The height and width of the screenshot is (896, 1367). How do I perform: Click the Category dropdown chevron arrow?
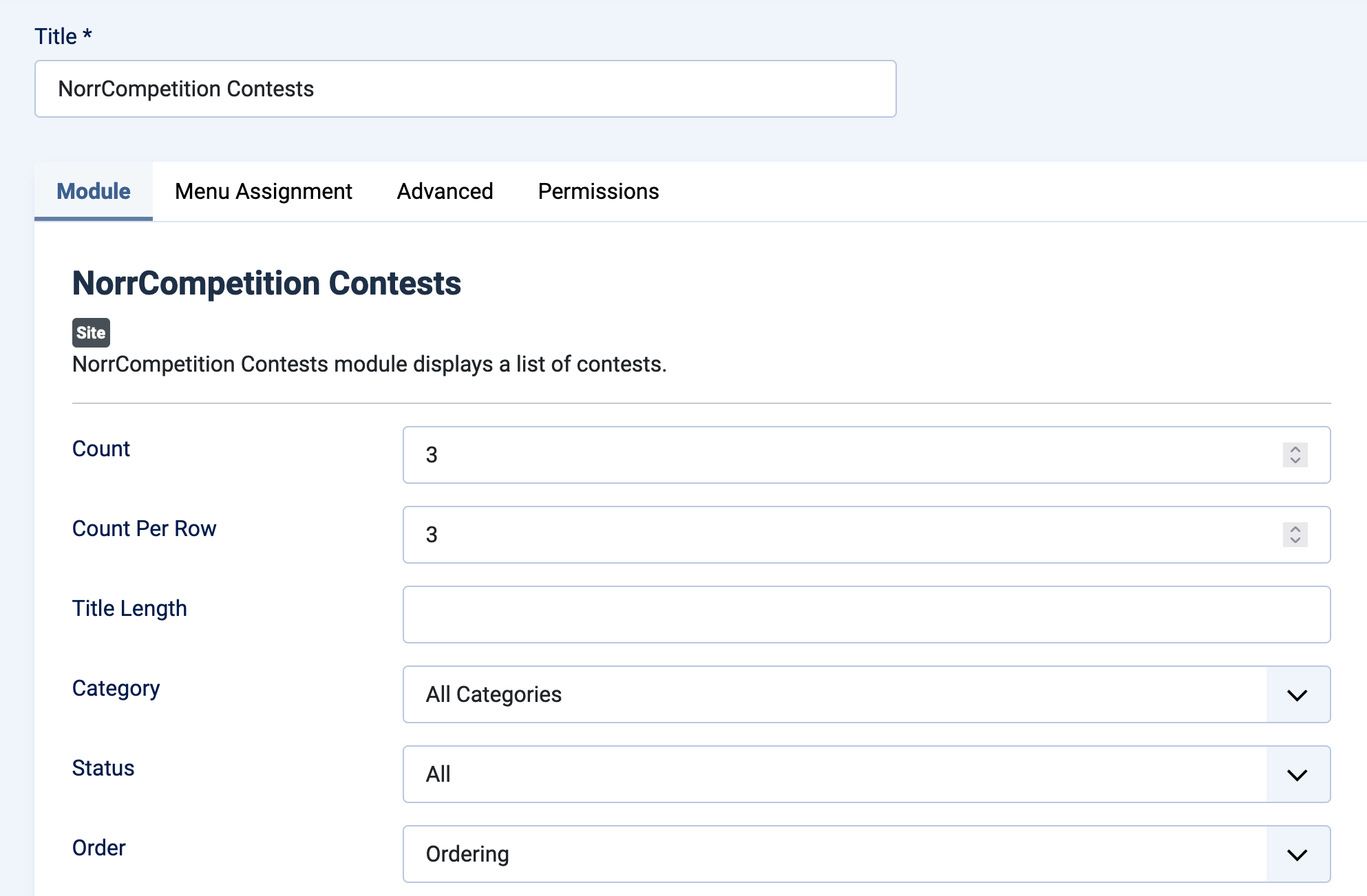click(x=1297, y=694)
